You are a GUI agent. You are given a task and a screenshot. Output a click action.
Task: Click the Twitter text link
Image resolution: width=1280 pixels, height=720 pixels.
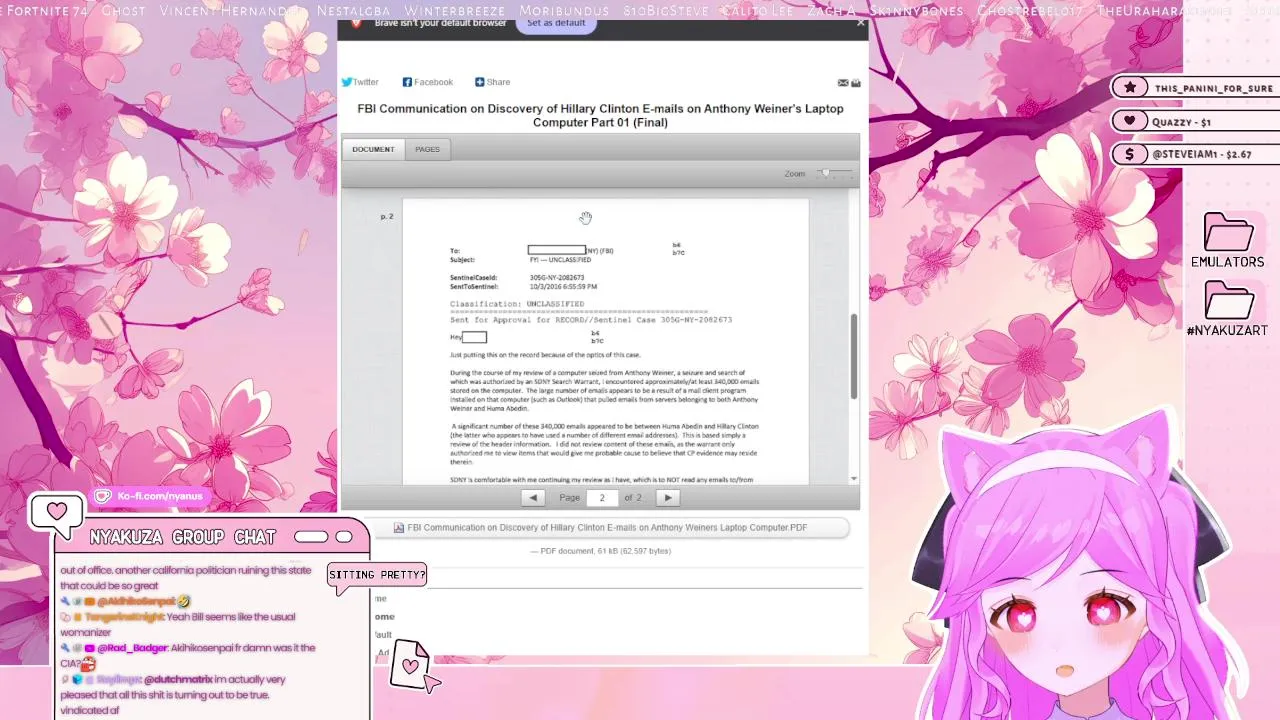pyautogui.click(x=365, y=82)
